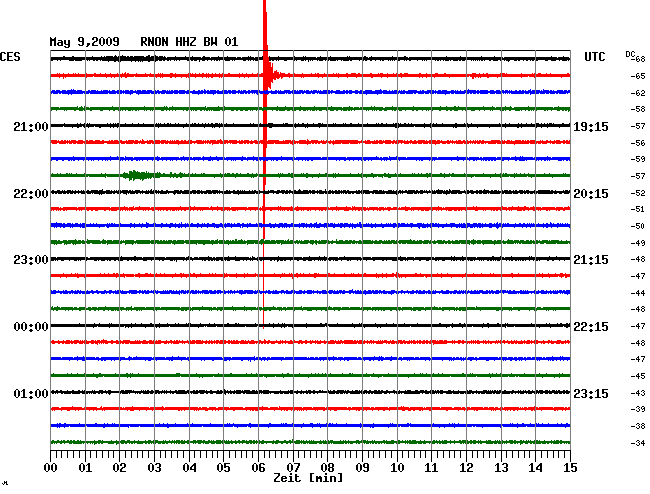Screen dimensions: 650x494
Task: Click the date label May 9,2009
Action: pos(84,42)
